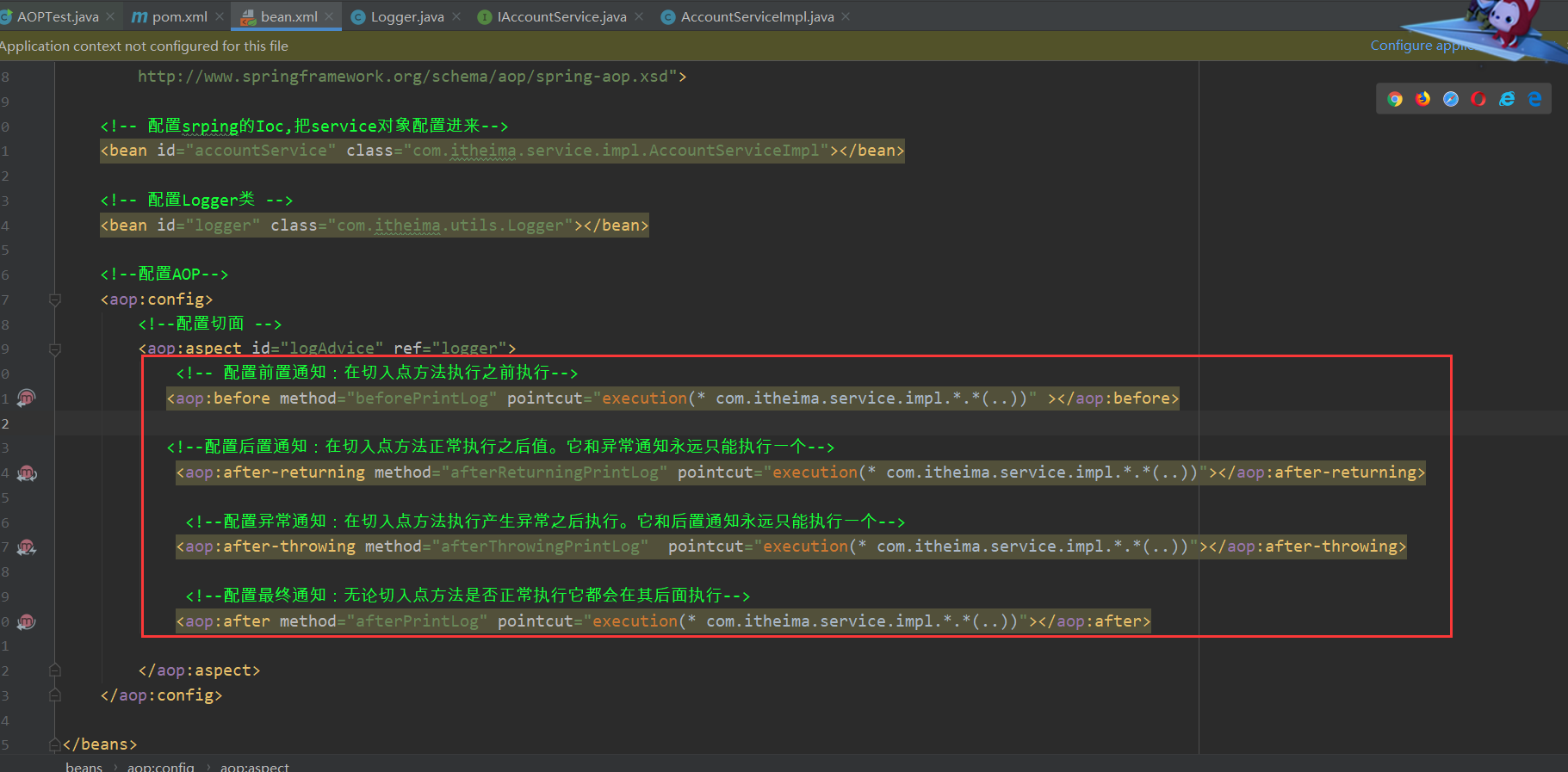
Task: Click 'logAdvice' aspect id value
Action: (x=332, y=349)
